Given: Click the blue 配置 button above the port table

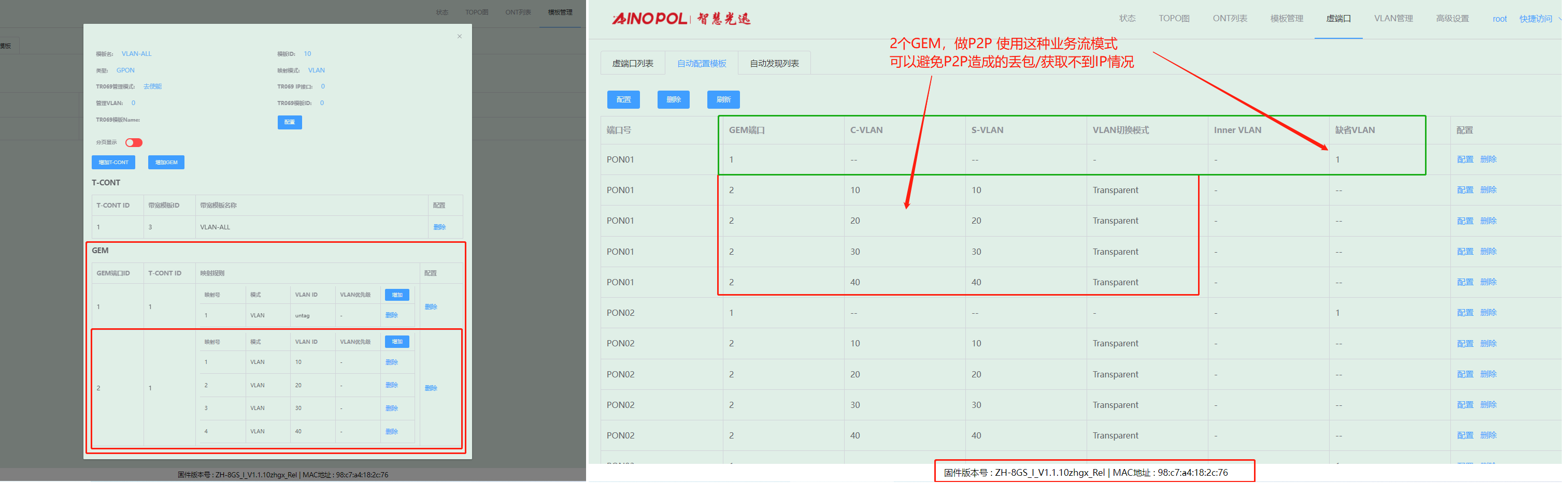Looking at the screenshot, I should click(623, 99).
